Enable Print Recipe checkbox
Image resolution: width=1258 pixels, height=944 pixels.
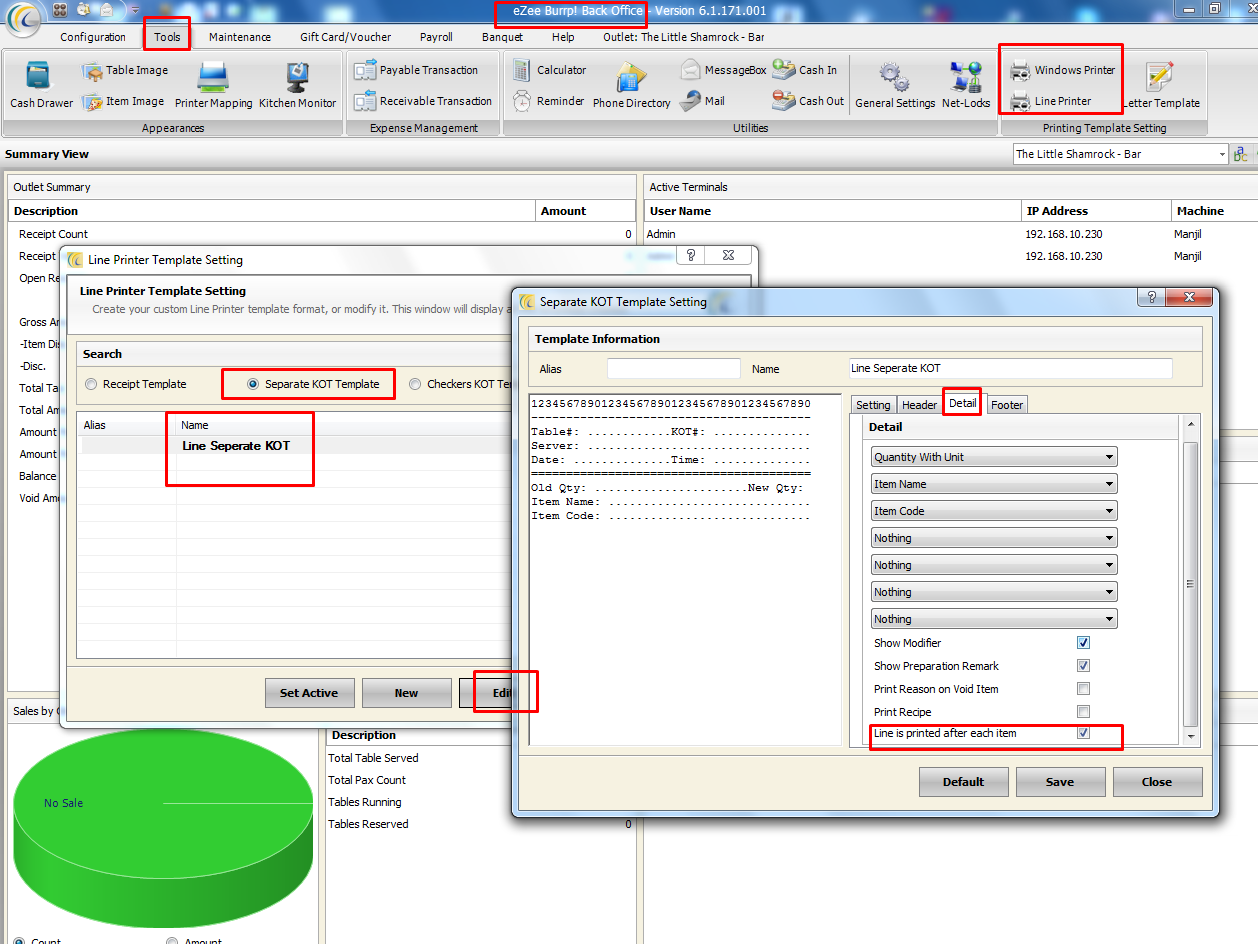[x=1083, y=712]
